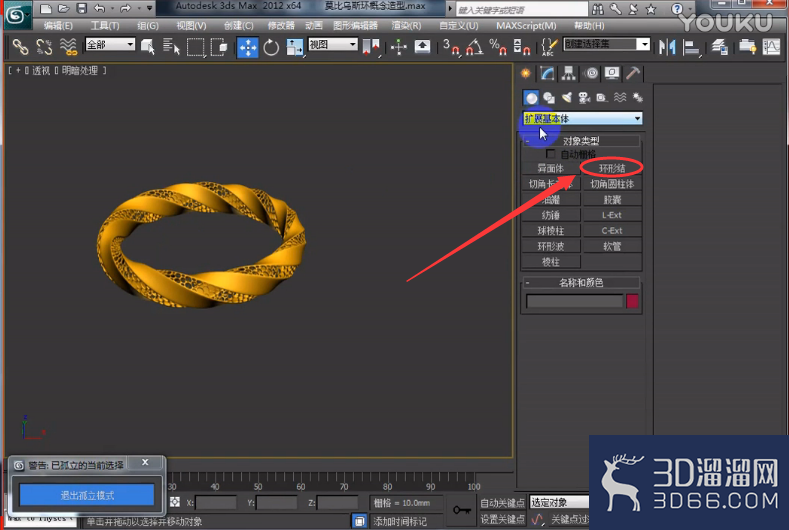Open the quick access toolbar customize arrow
The image size is (789, 530).
149,9
